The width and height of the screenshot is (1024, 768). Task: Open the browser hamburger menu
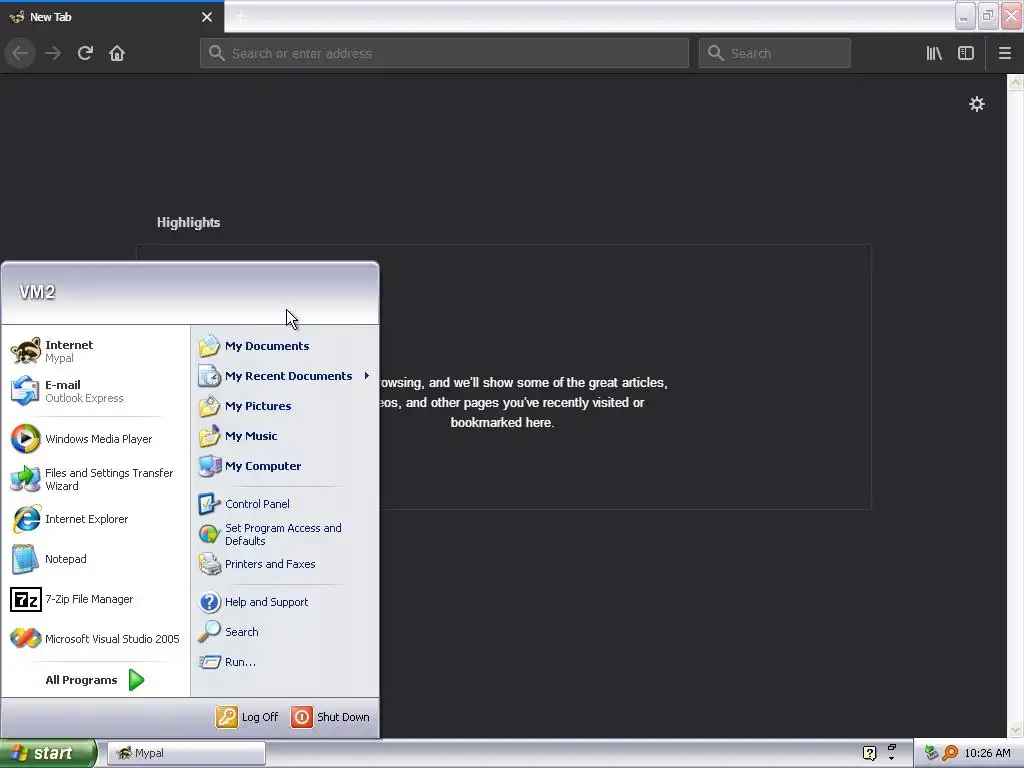pyautogui.click(x=1004, y=53)
